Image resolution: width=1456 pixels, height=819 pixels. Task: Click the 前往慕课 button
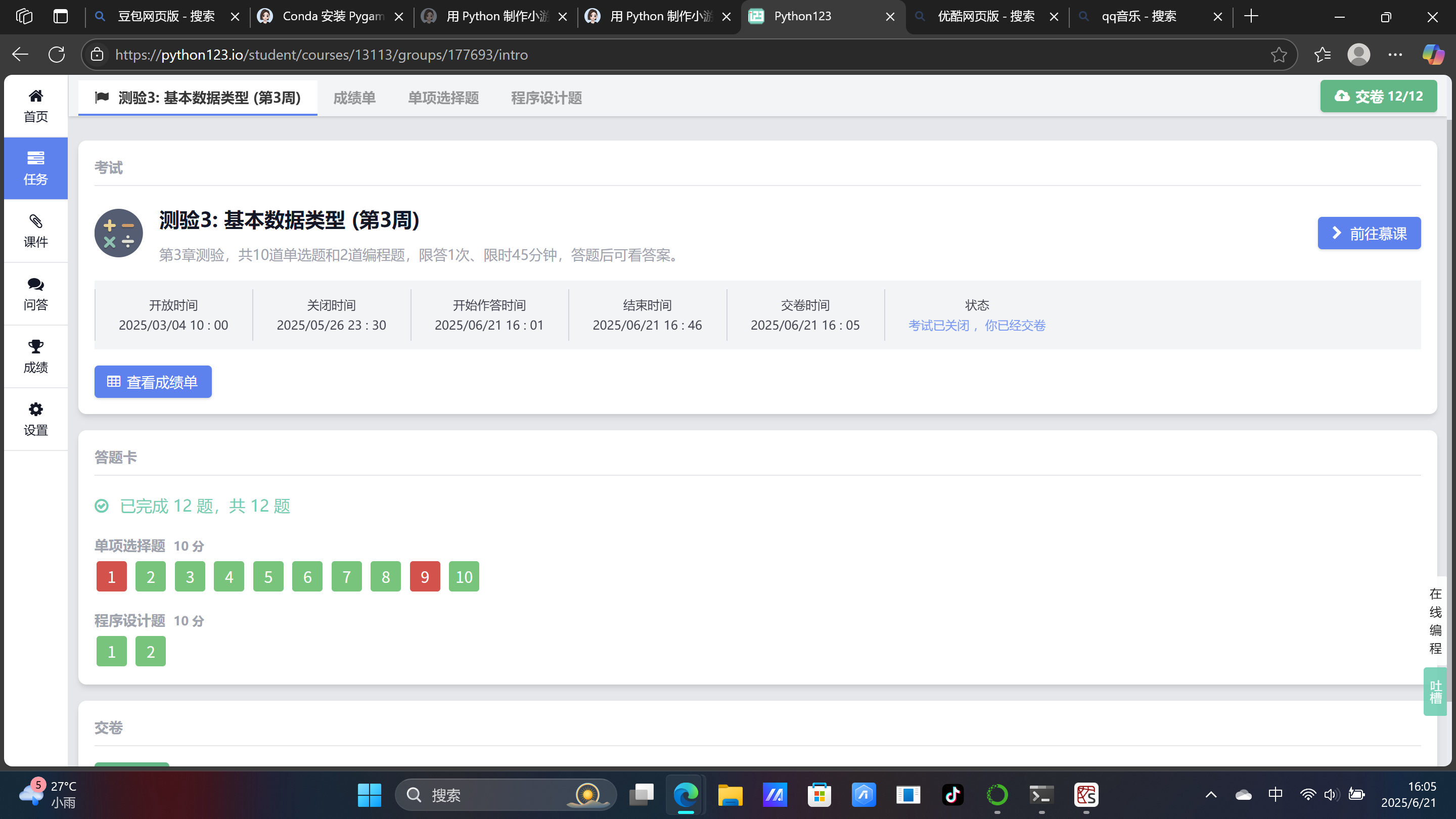[1369, 233]
